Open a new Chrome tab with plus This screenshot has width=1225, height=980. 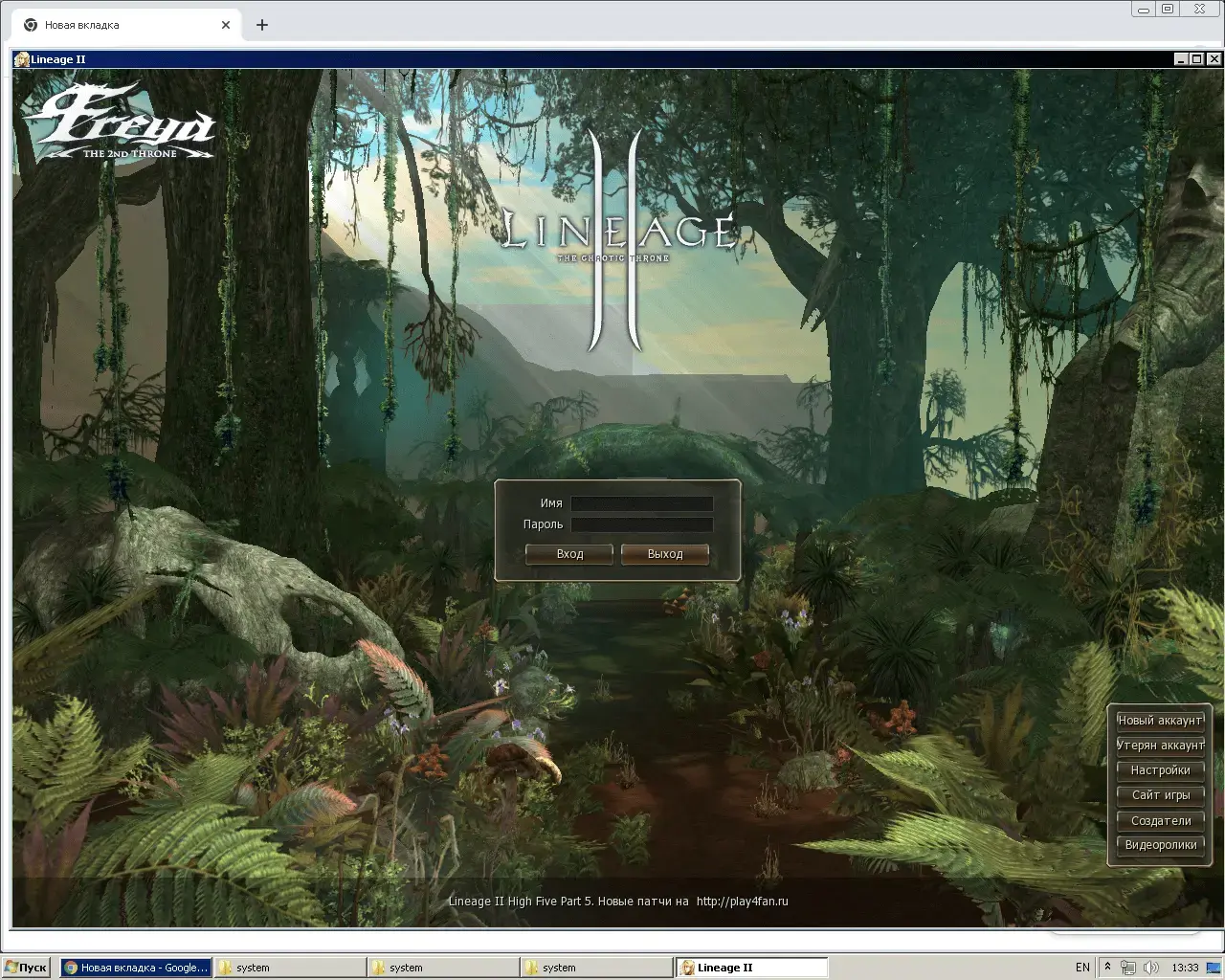coord(262,25)
